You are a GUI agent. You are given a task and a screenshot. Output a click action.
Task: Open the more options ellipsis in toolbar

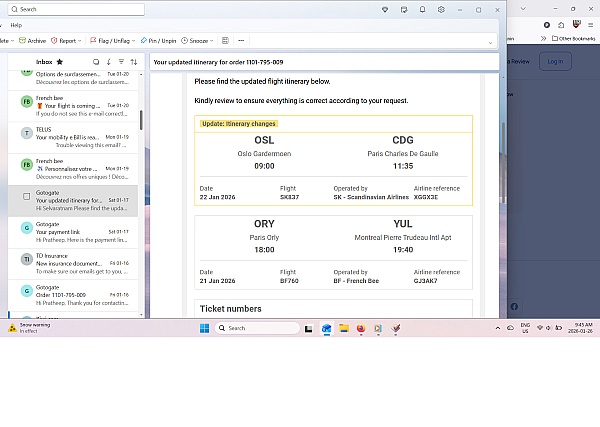242,41
